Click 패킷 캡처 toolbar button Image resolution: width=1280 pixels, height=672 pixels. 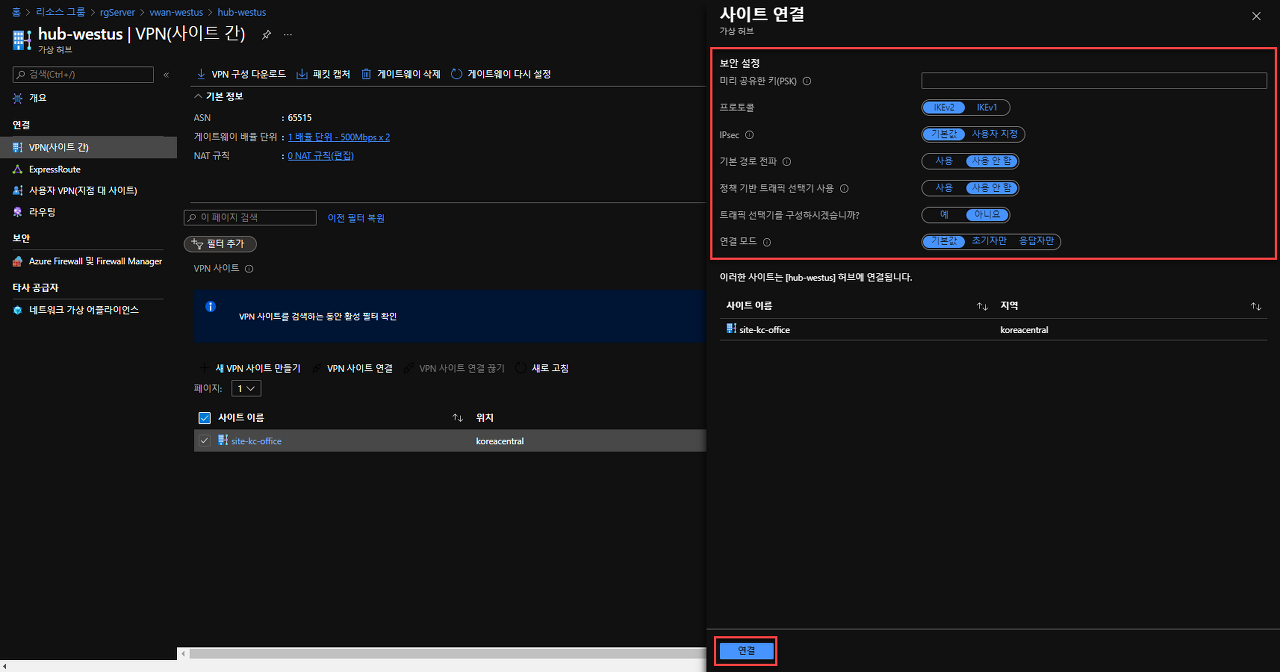point(323,74)
